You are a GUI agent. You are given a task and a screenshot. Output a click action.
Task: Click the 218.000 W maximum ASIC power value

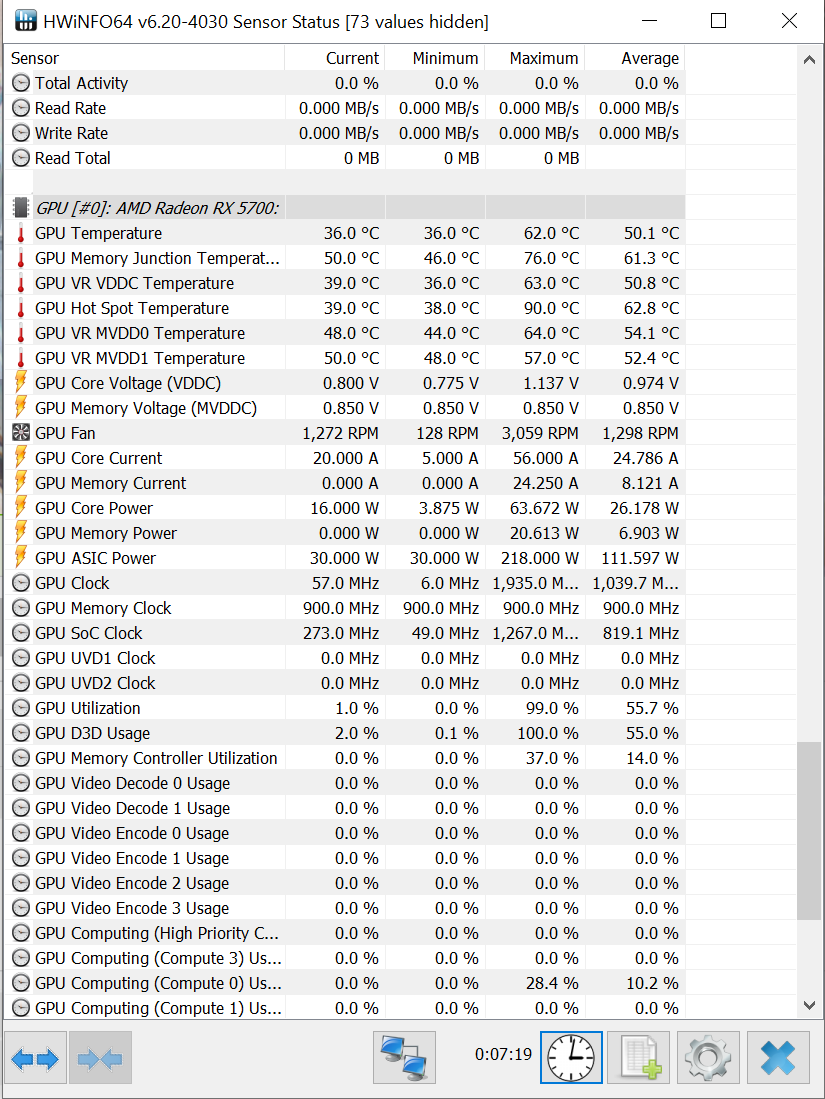coord(540,558)
